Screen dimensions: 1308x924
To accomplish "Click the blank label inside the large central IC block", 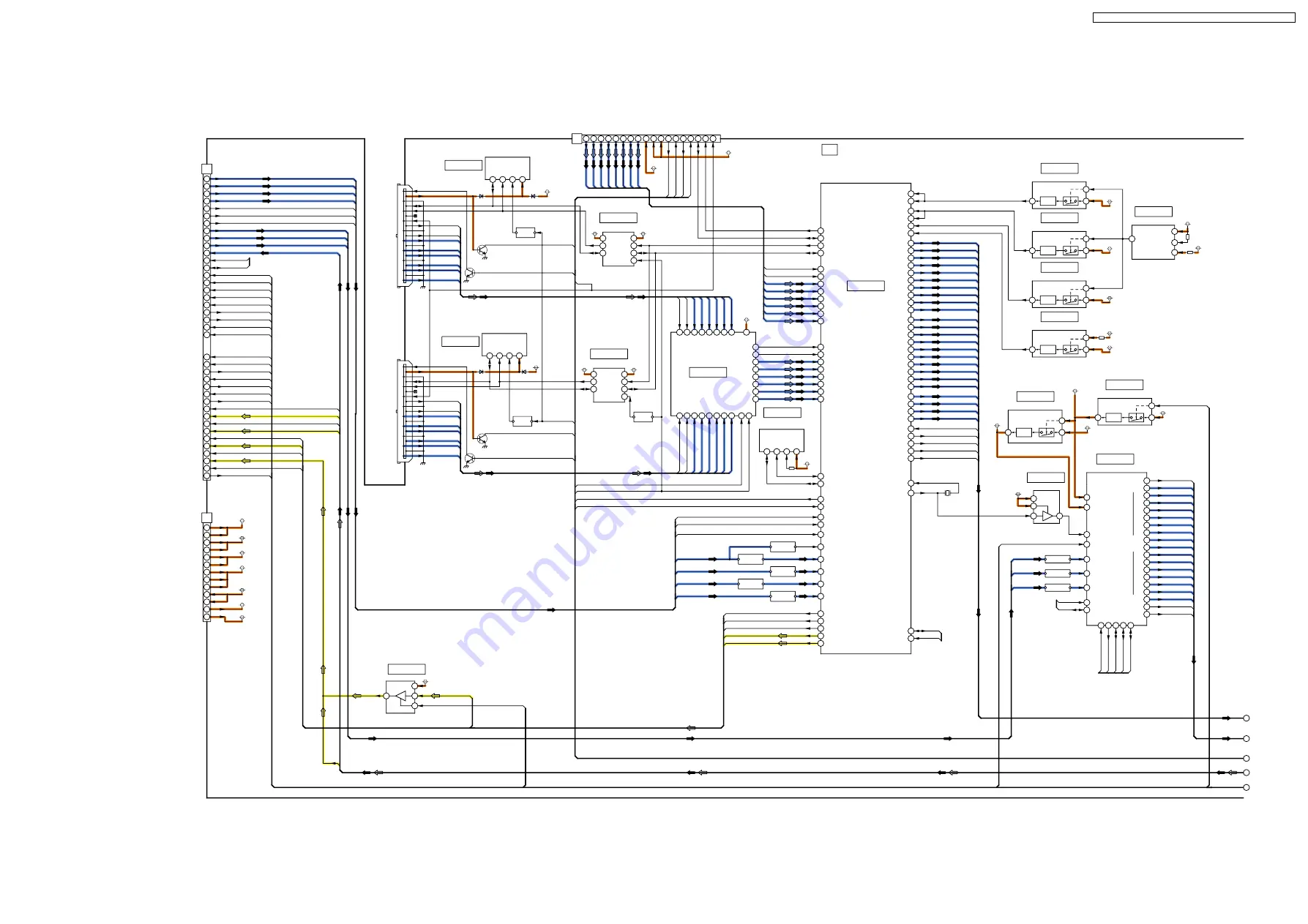I will click(865, 286).
